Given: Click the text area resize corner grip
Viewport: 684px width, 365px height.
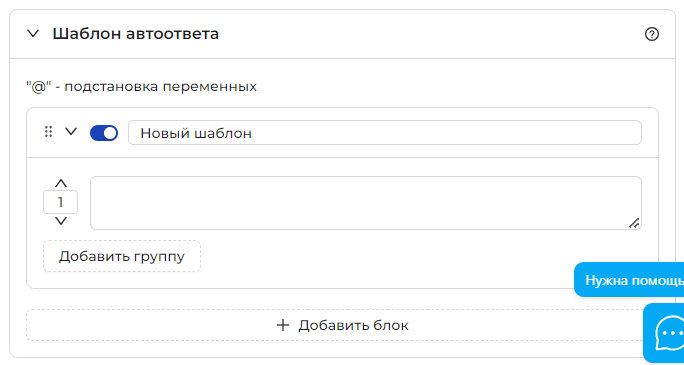Looking at the screenshot, I should click(634, 223).
